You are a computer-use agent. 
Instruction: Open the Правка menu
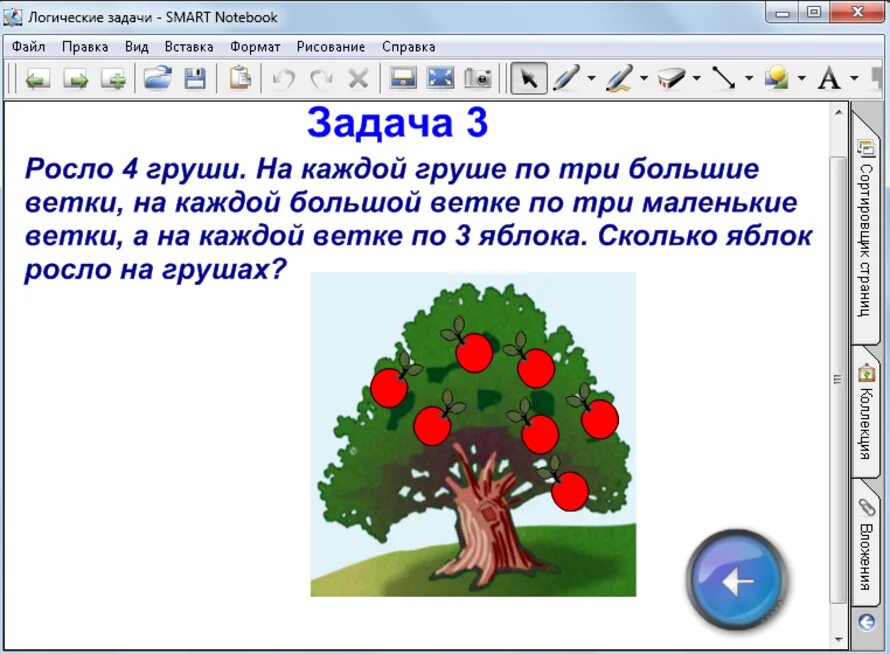point(85,47)
